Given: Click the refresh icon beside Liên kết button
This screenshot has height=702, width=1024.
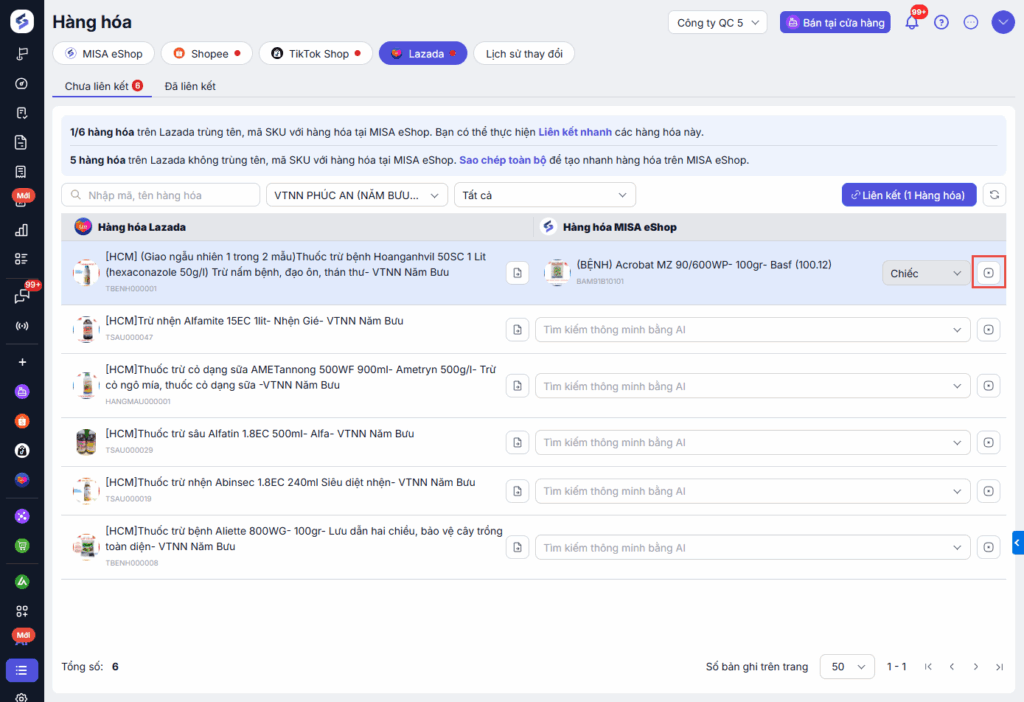Looking at the screenshot, I should click(x=994, y=195).
